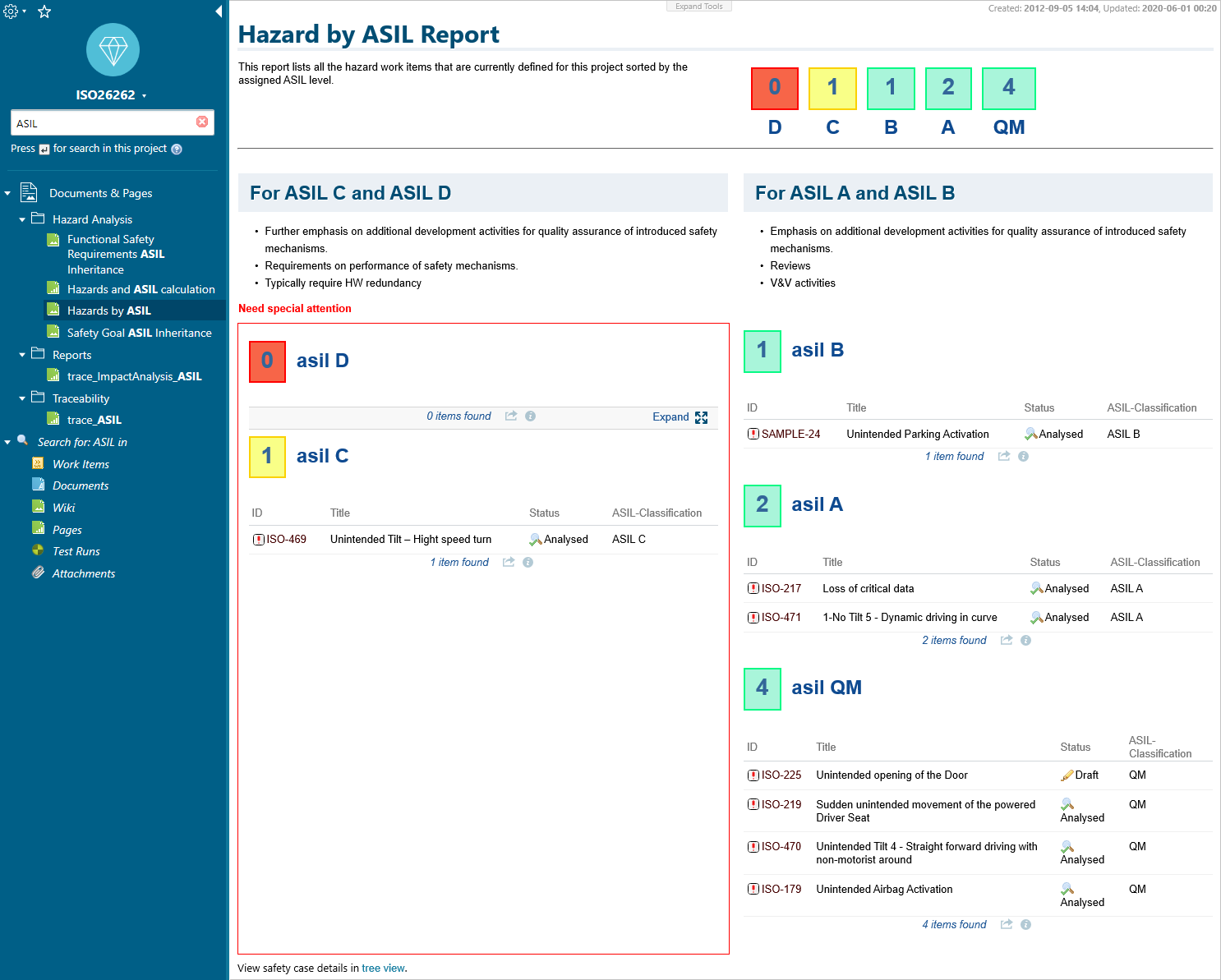The width and height of the screenshot is (1221, 980).
Task: Click the info icon in asil D table
Action: [531, 416]
